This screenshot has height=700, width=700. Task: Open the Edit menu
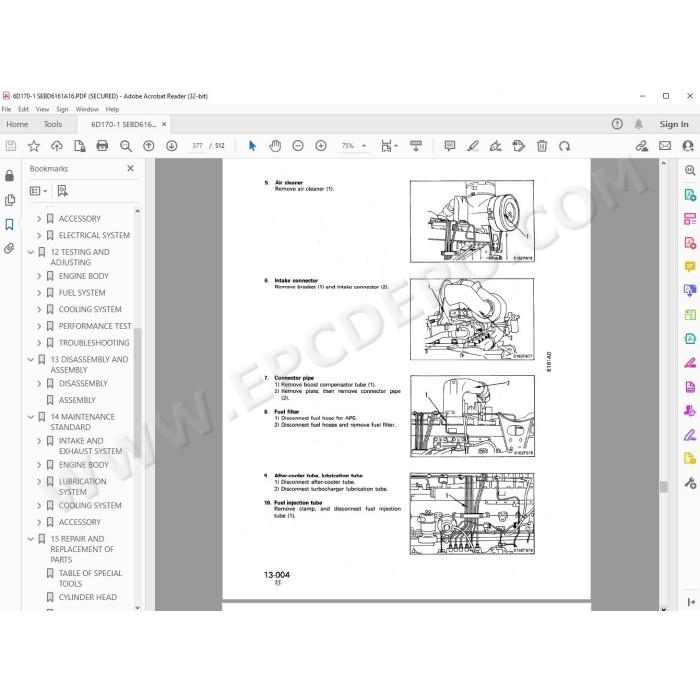tap(23, 109)
